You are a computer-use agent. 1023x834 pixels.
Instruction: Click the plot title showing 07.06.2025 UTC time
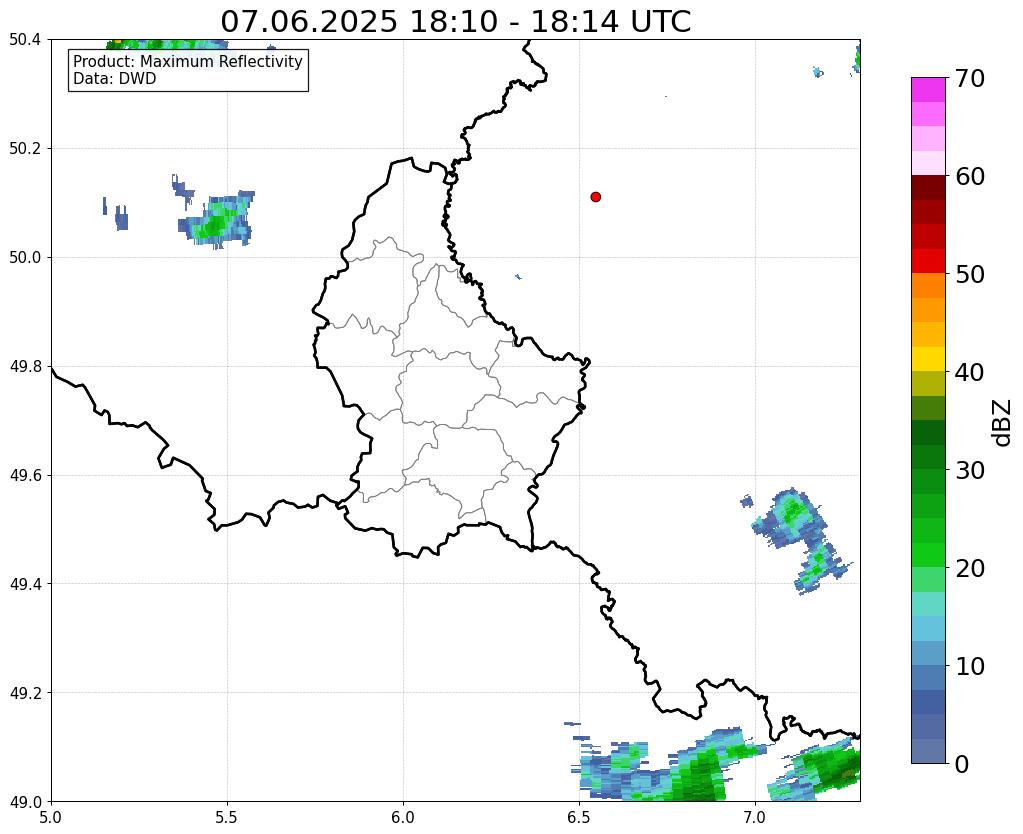455,22
